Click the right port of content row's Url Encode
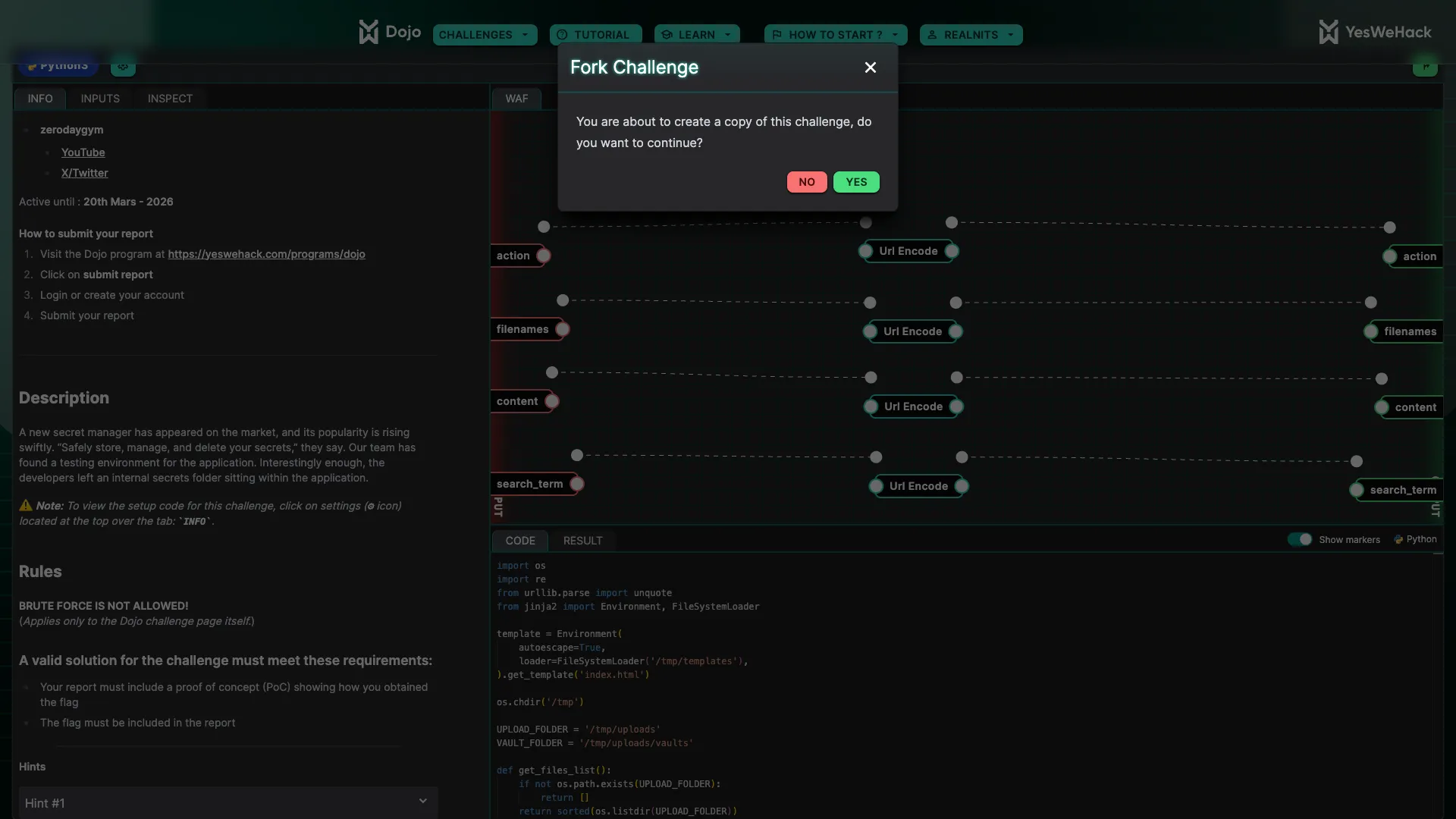1456x819 pixels. click(x=957, y=406)
